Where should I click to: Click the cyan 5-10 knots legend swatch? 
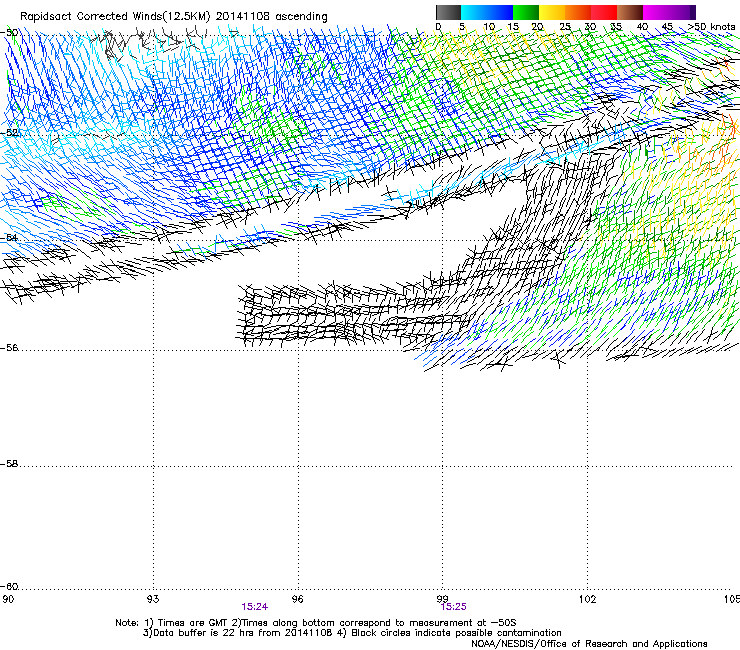pyautogui.click(x=474, y=12)
